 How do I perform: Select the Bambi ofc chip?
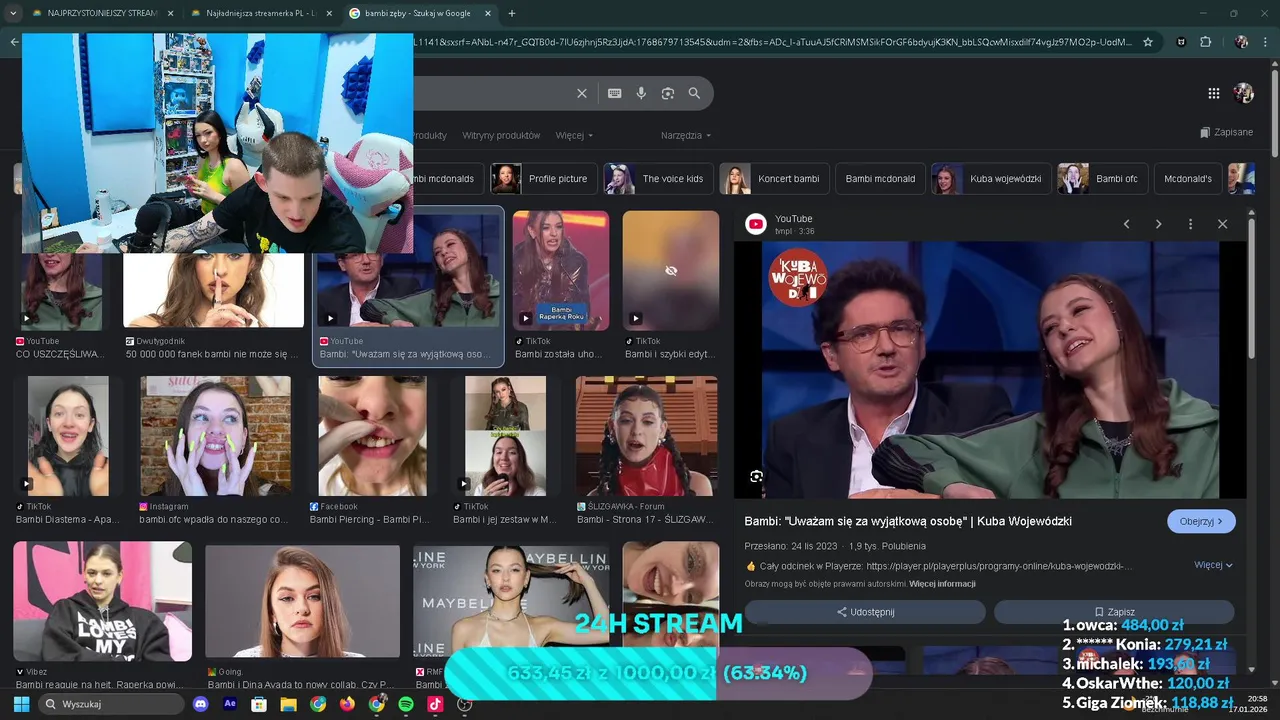(1103, 179)
